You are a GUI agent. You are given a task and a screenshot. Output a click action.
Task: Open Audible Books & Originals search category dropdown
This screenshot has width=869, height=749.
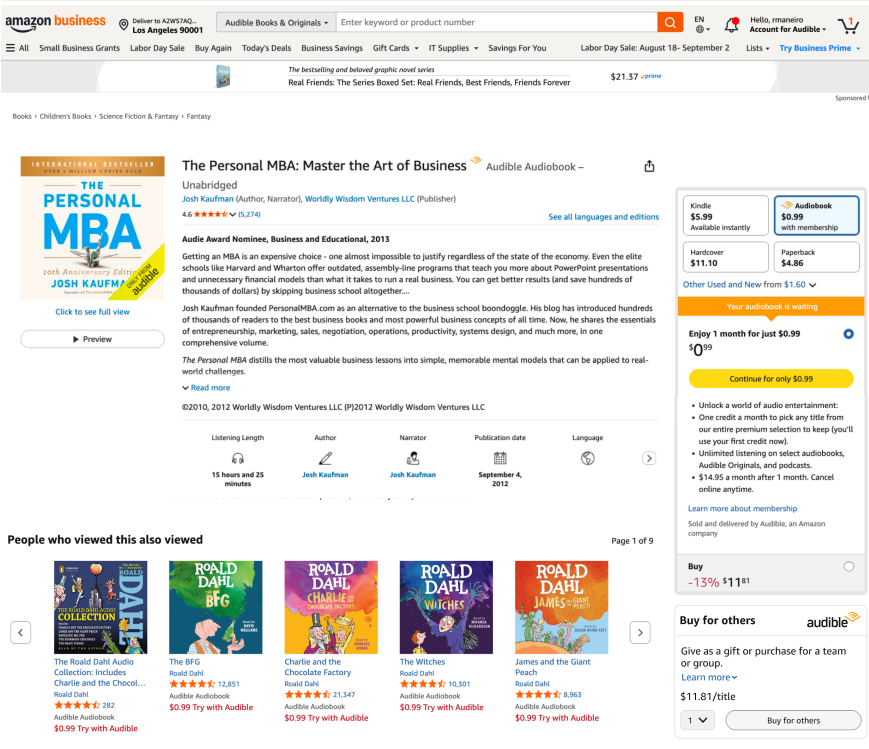coord(276,23)
